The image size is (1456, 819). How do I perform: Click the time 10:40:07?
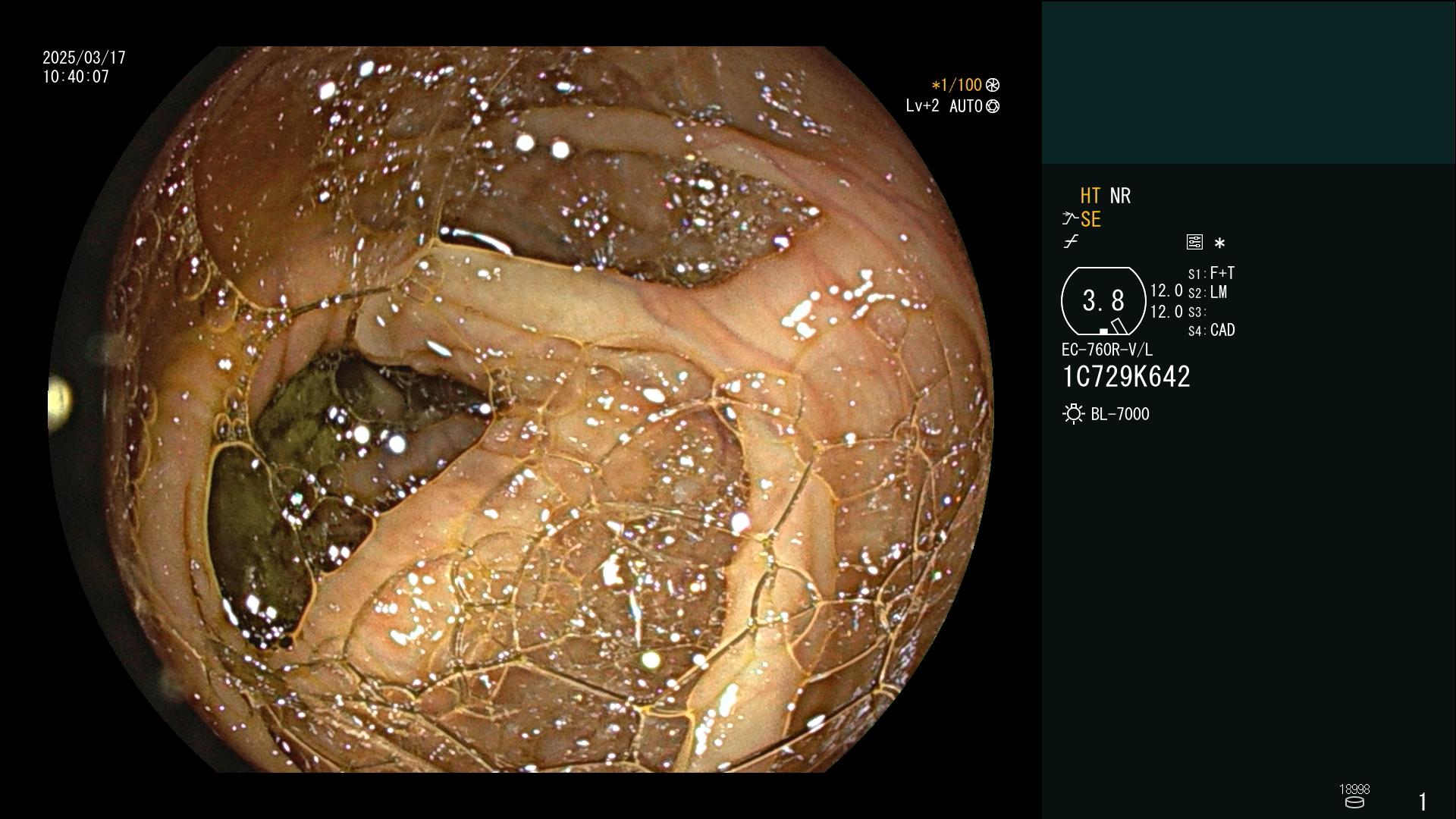coord(76,77)
